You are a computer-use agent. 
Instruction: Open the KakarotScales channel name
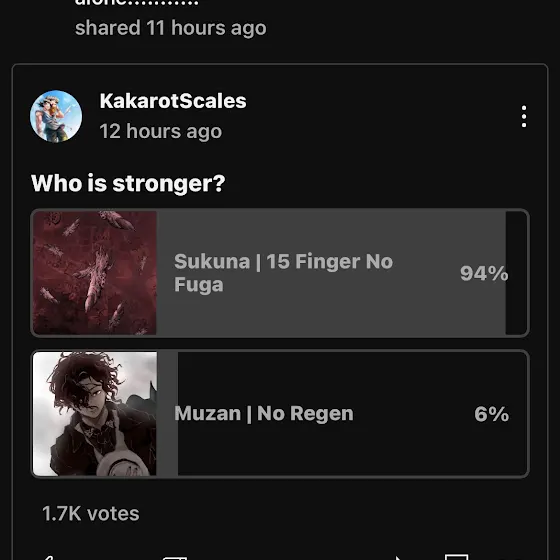[173, 101]
